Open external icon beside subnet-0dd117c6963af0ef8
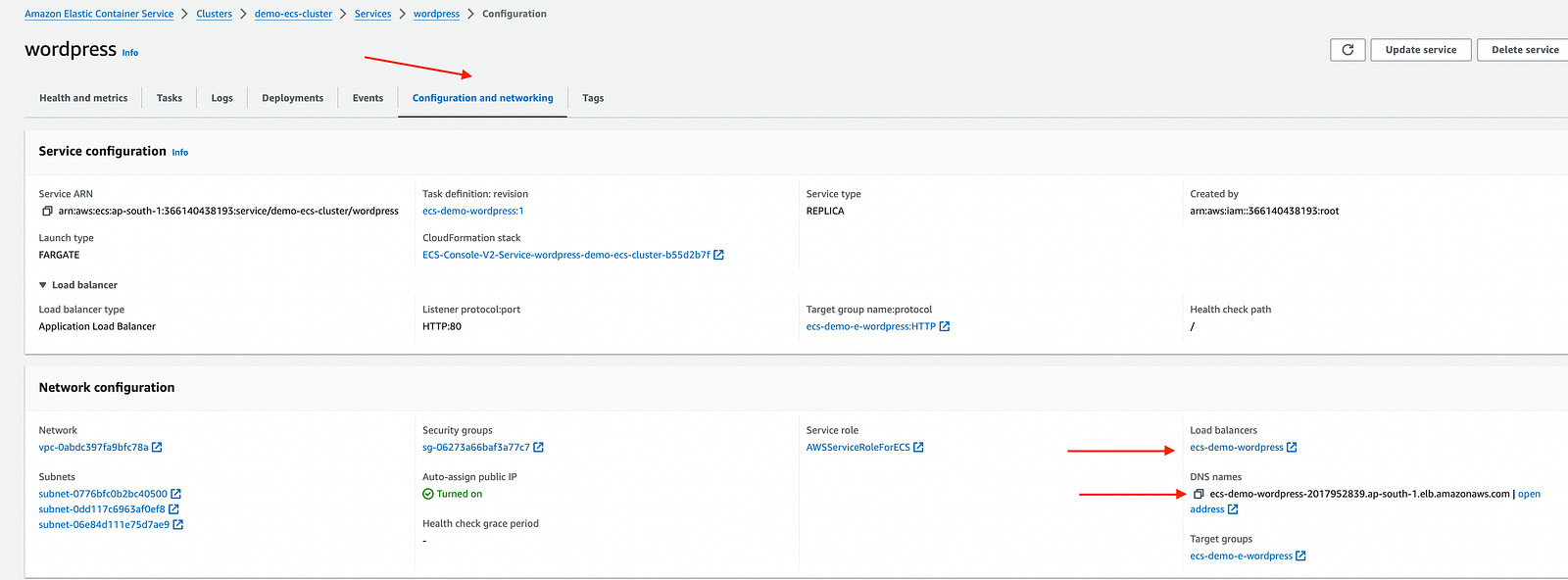 coord(173,509)
